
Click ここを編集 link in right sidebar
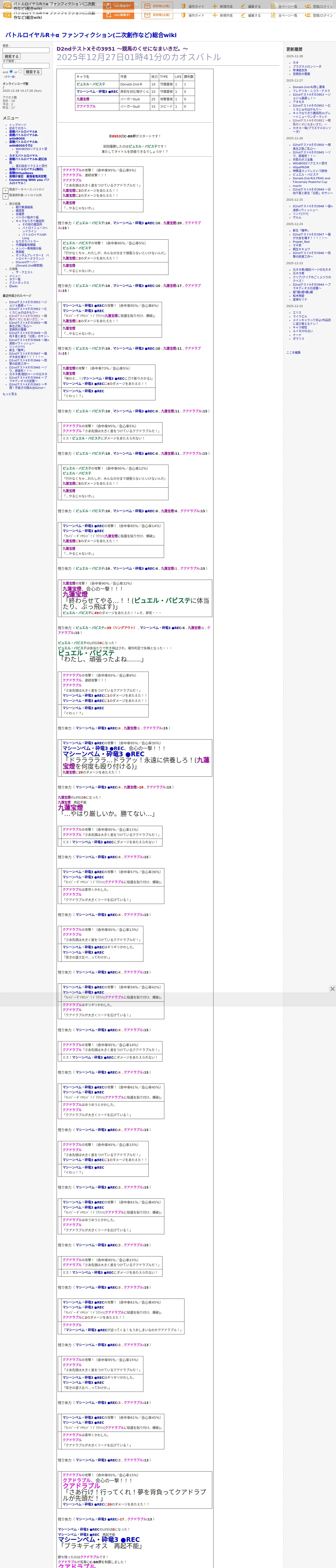coord(293,353)
